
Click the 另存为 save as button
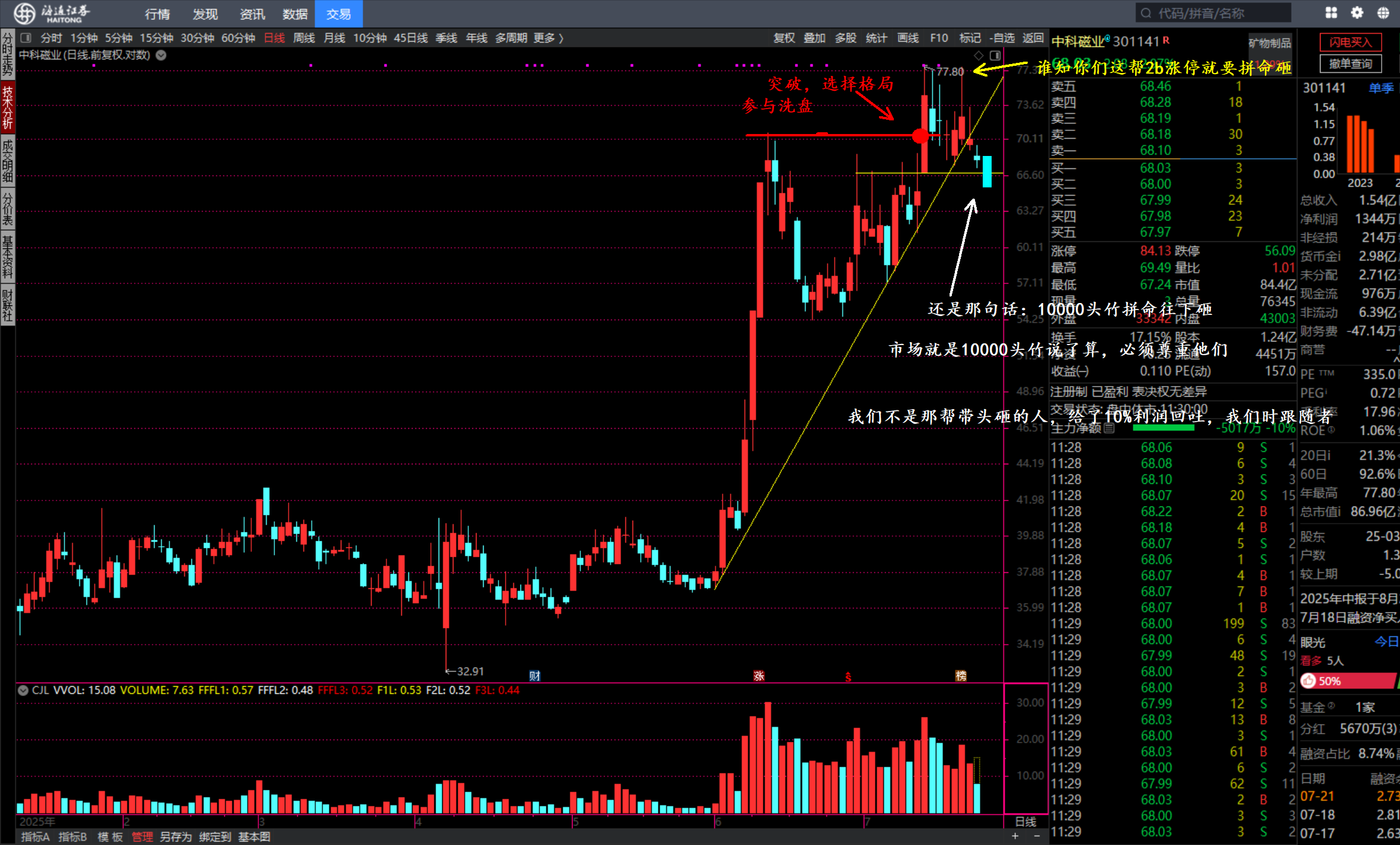(x=176, y=837)
